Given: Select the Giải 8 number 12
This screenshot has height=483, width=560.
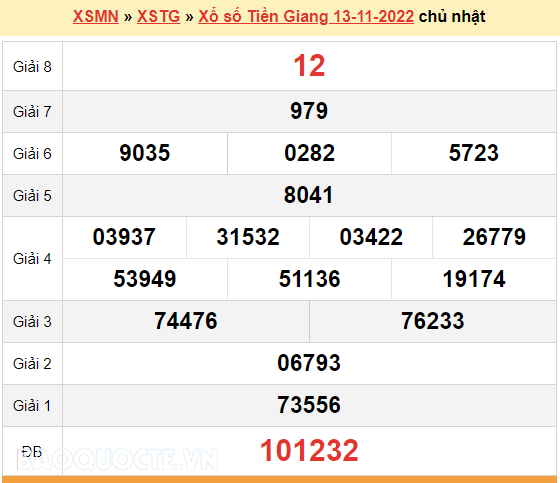Looking at the screenshot, I should pyautogui.click(x=309, y=66).
